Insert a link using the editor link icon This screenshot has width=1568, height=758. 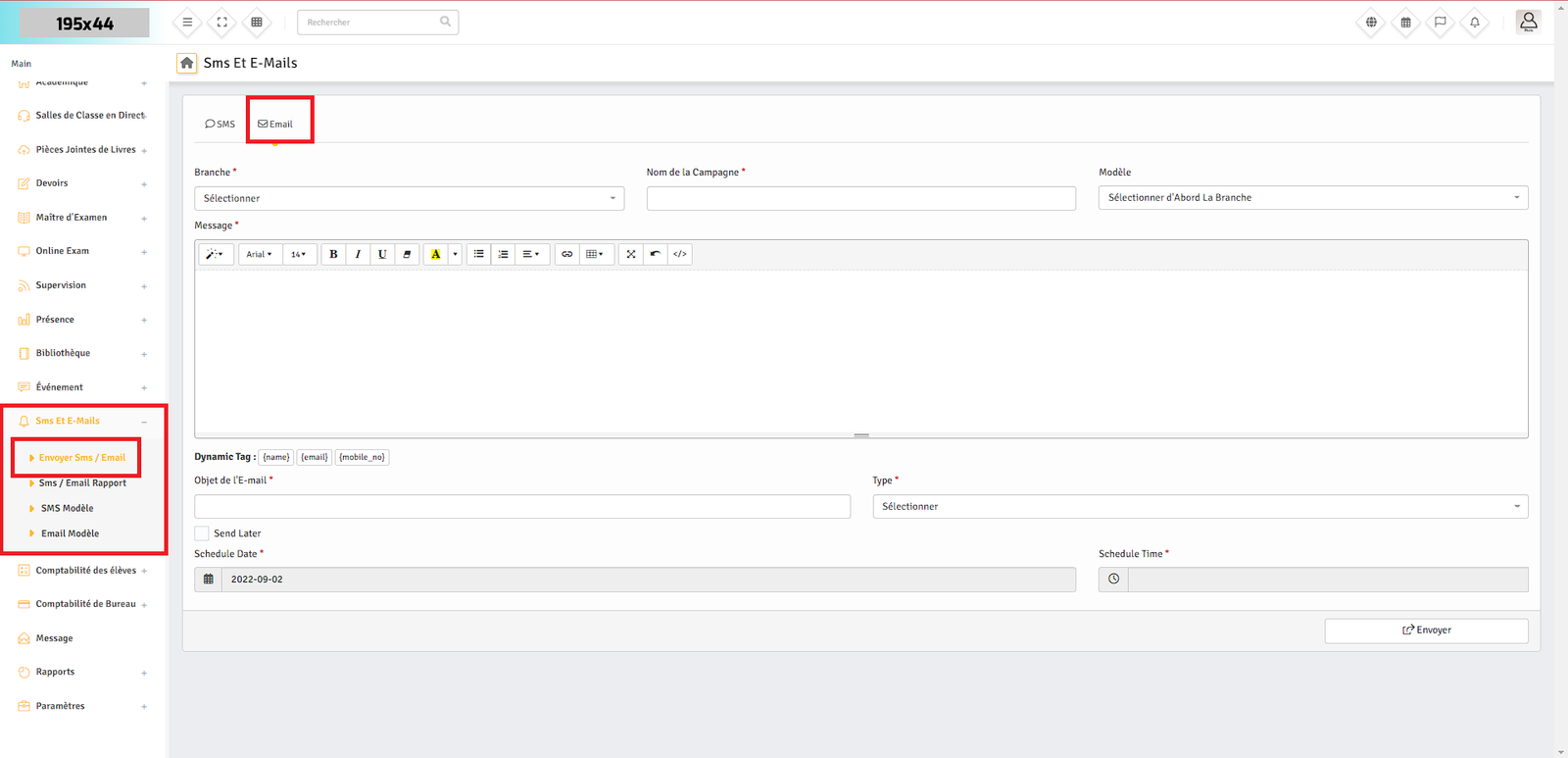point(566,254)
